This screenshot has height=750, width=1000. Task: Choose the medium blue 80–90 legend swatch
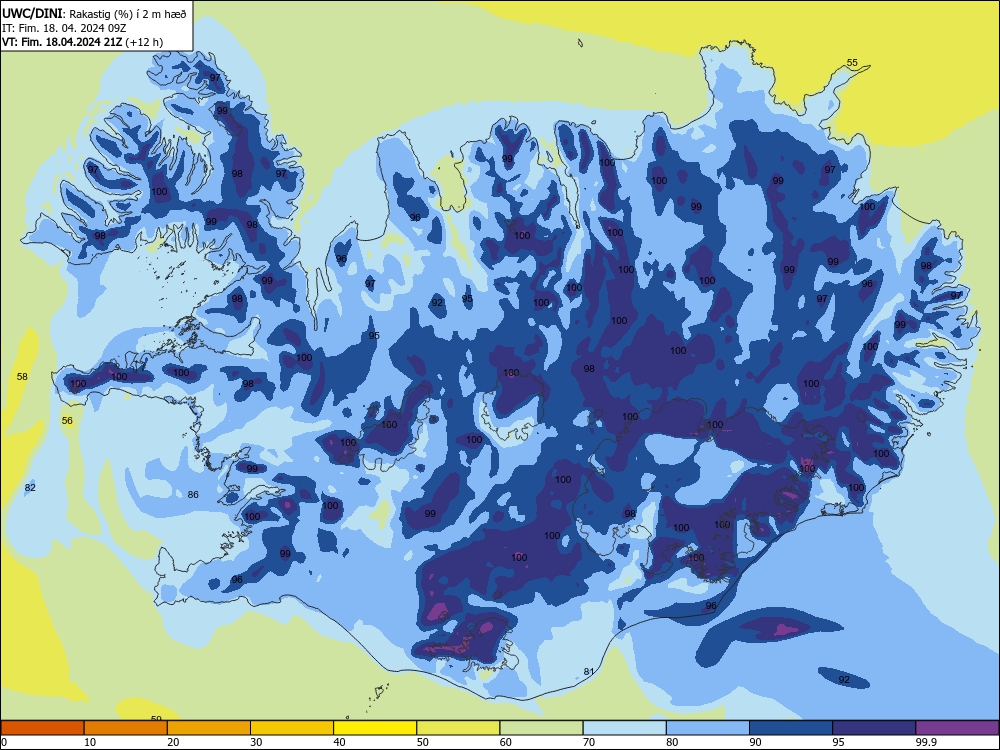click(x=708, y=728)
